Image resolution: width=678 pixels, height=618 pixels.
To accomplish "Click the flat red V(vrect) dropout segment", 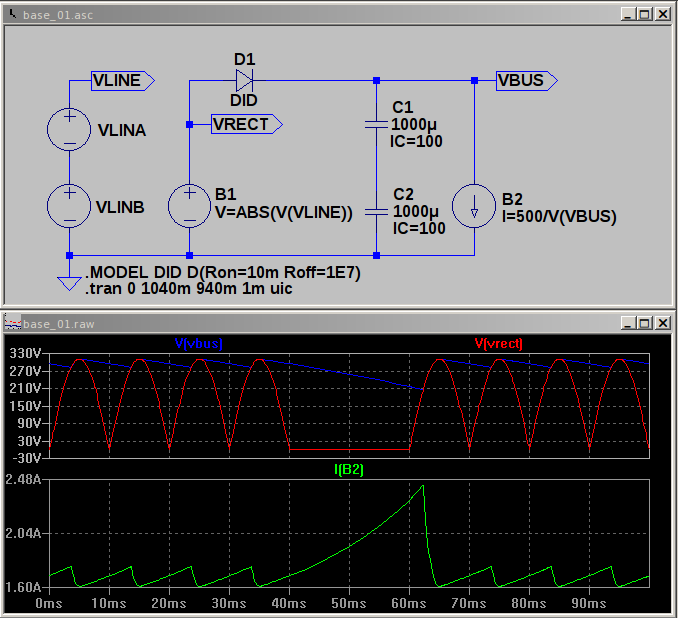I will (349, 450).
